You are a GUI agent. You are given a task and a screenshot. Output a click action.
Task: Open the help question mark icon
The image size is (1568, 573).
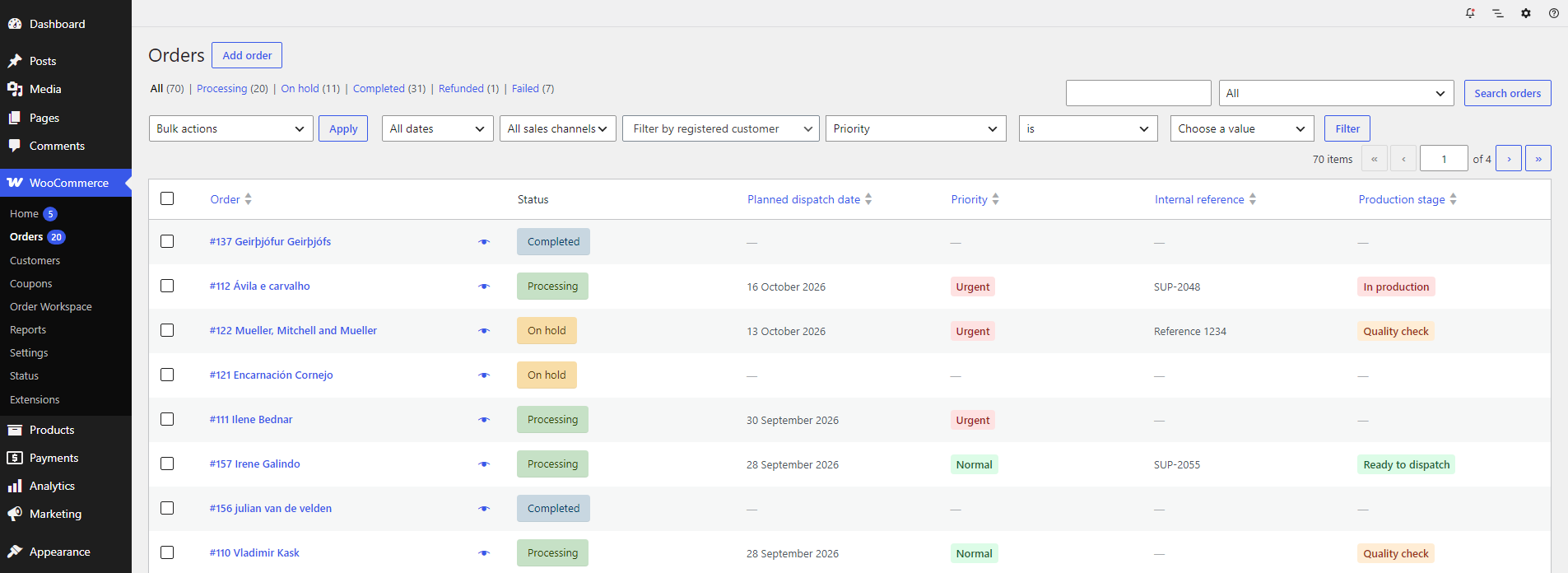(1554, 13)
